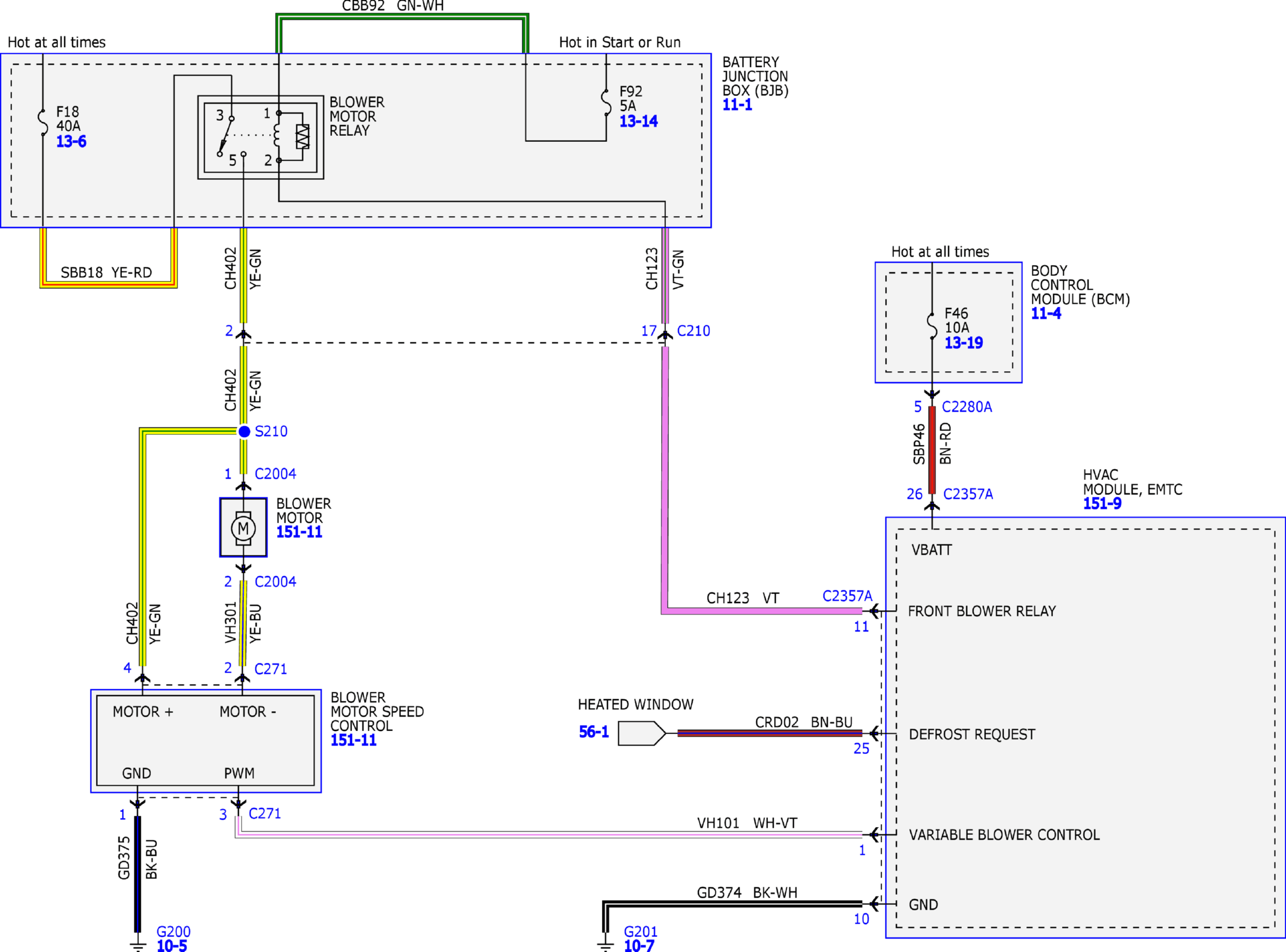This screenshot has height=952, width=1286.
Task: Open the 13-14 fuse F92 reference link
Action: (638, 121)
